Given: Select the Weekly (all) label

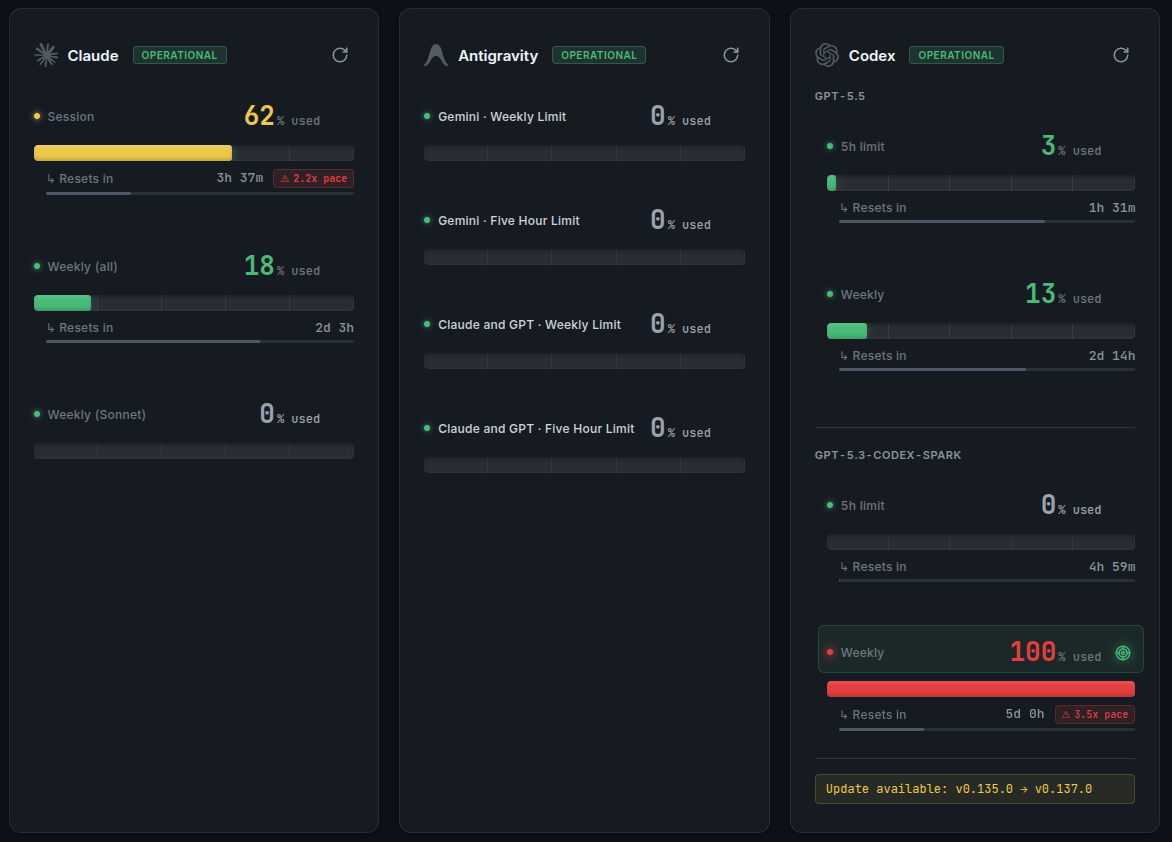Looking at the screenshot, I should (x=82, y=267).
